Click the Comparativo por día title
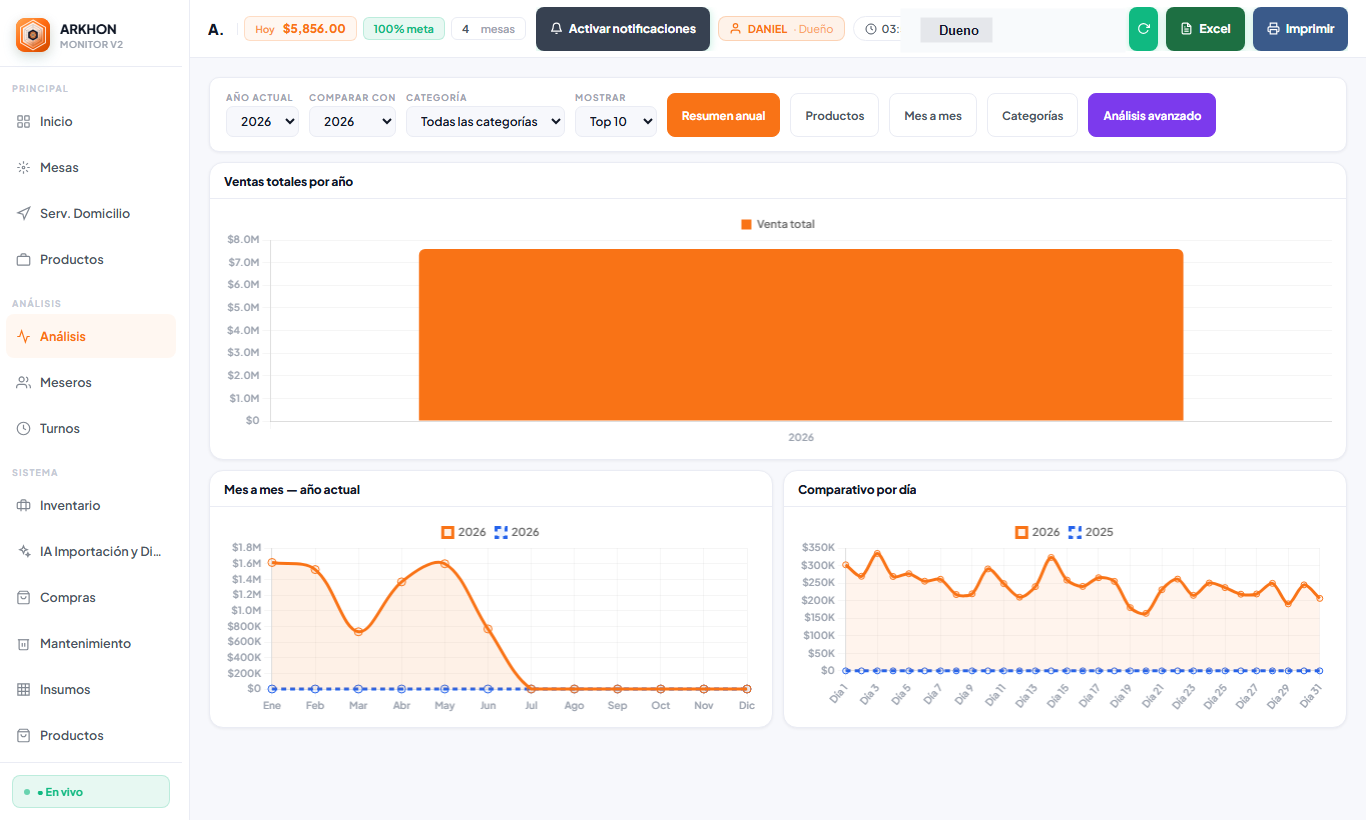Screen dimensions: 1366x820 tap(857, 489)
